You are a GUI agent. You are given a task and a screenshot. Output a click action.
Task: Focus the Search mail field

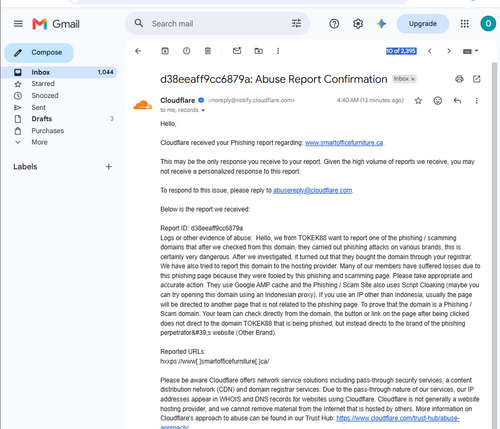218,24
